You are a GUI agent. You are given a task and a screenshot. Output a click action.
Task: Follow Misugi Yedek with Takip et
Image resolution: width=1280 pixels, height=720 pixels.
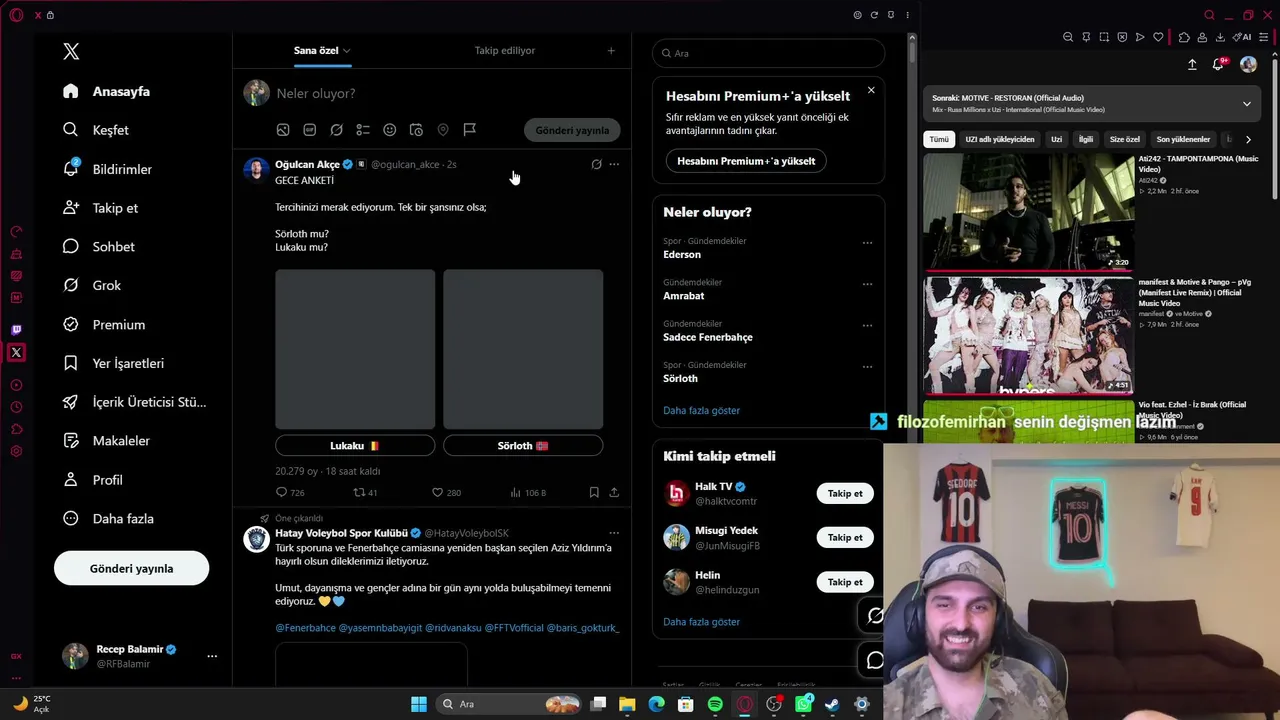tap(845, 537)
